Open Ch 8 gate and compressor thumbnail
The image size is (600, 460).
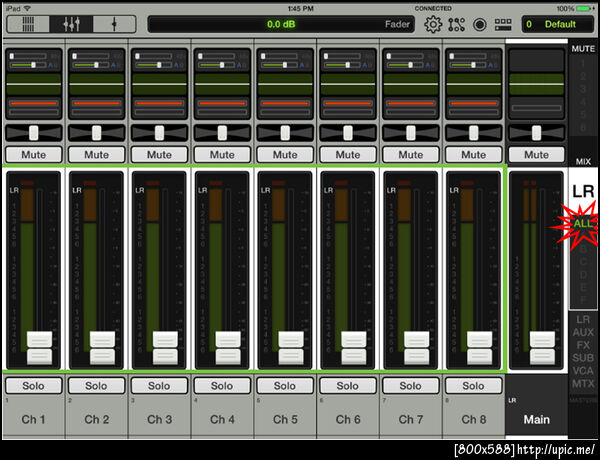click(474, 108)
